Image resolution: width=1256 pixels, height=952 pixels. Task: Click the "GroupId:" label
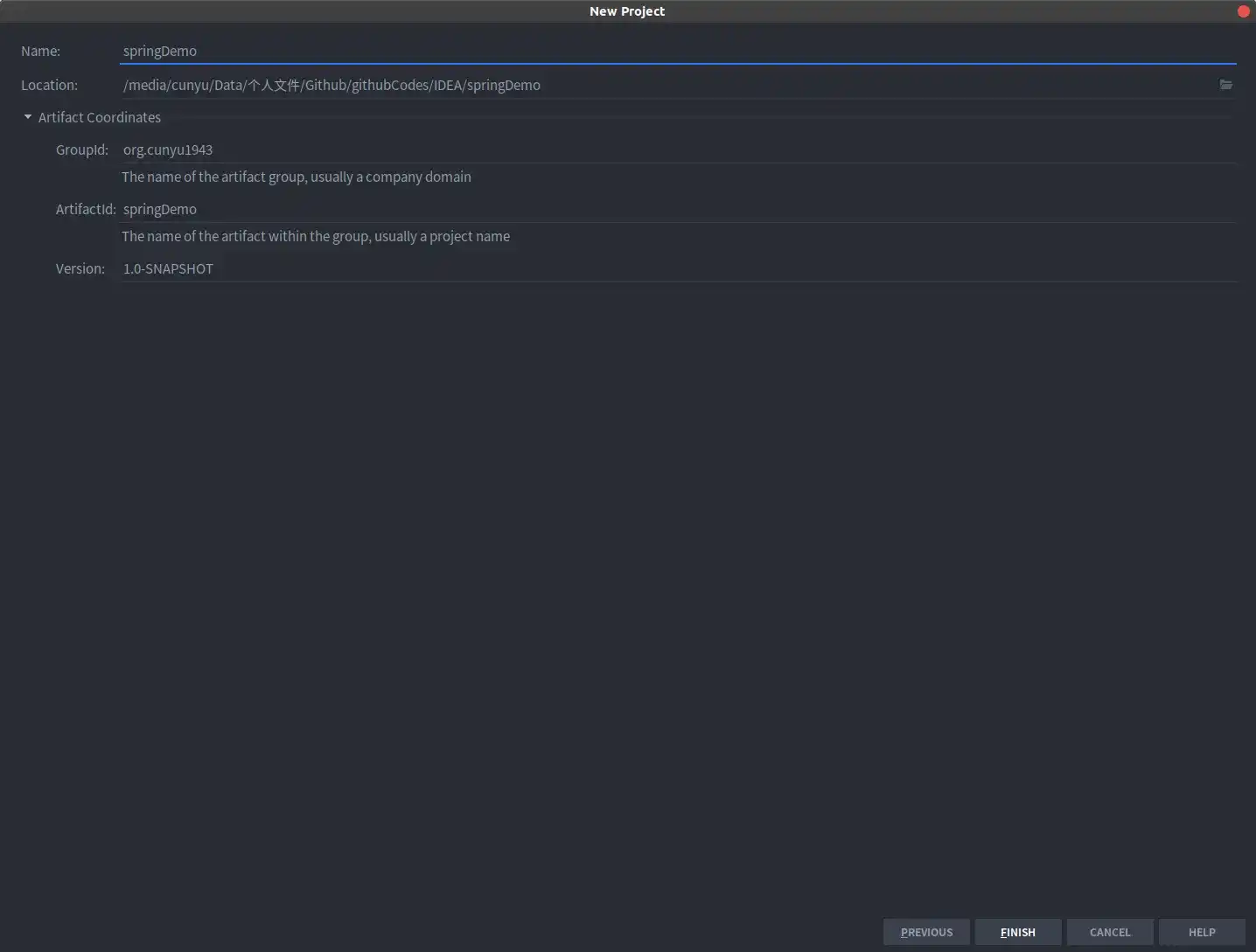(x=82, y=149)
